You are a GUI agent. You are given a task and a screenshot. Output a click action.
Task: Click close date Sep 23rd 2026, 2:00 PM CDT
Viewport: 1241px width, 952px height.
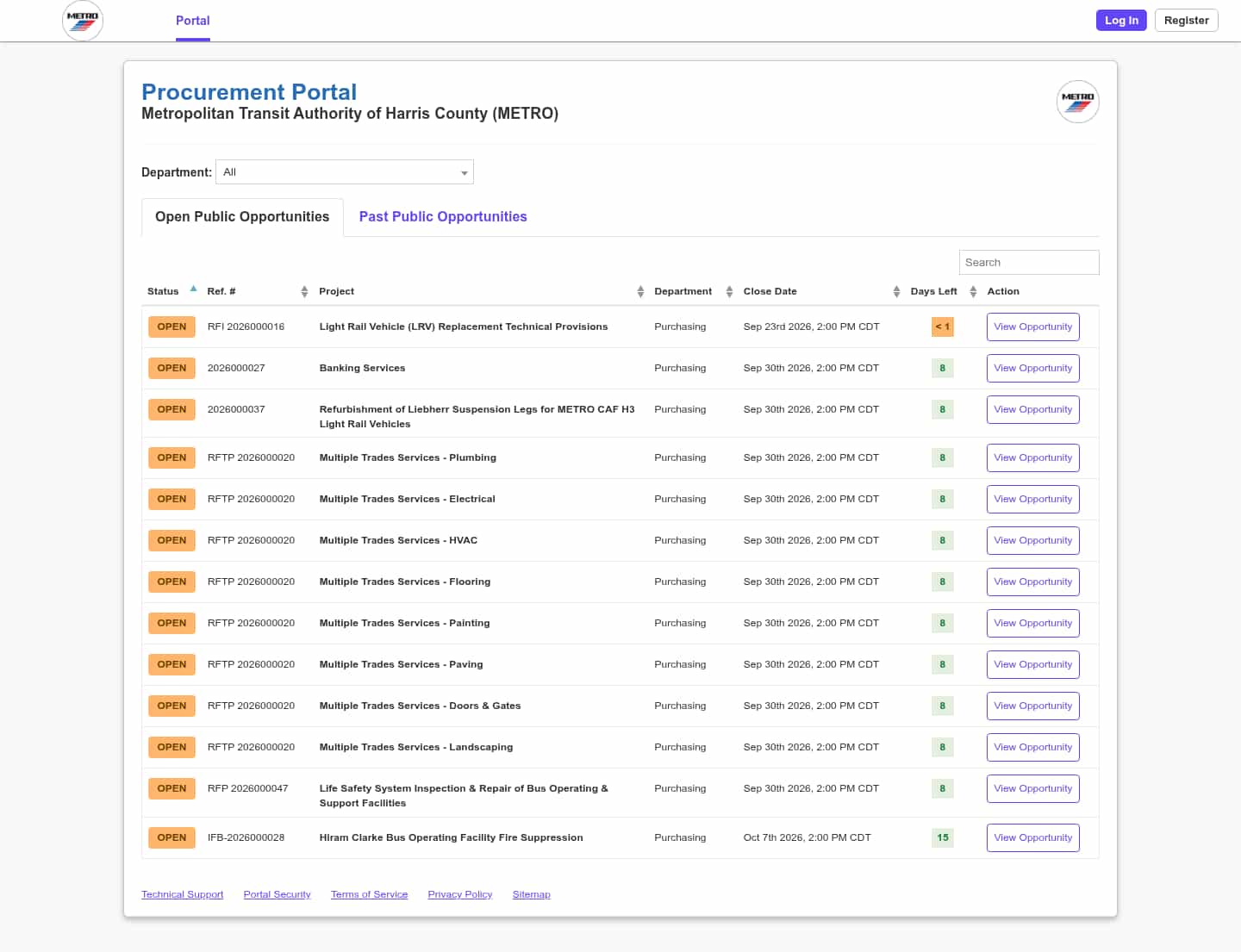(811, 327)
